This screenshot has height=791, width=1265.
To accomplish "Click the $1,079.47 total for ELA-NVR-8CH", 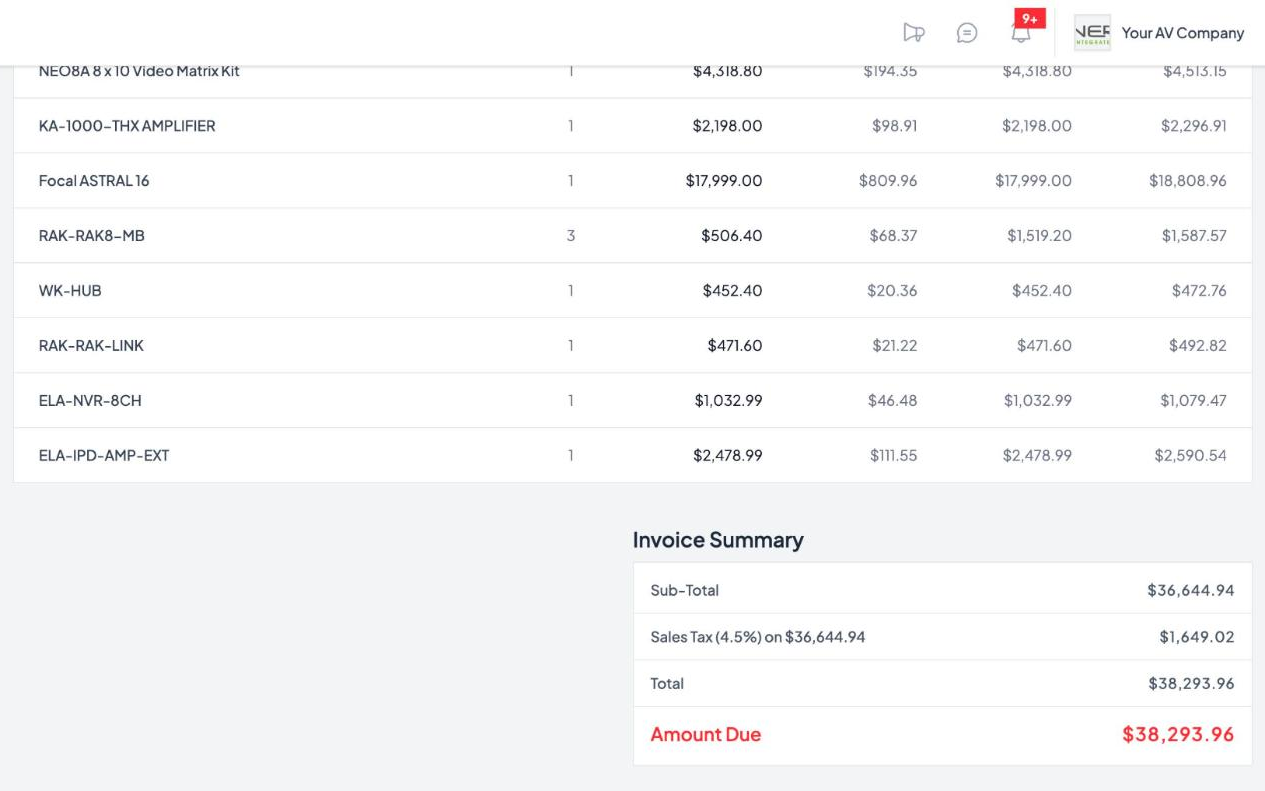I will coord(1193,401).
